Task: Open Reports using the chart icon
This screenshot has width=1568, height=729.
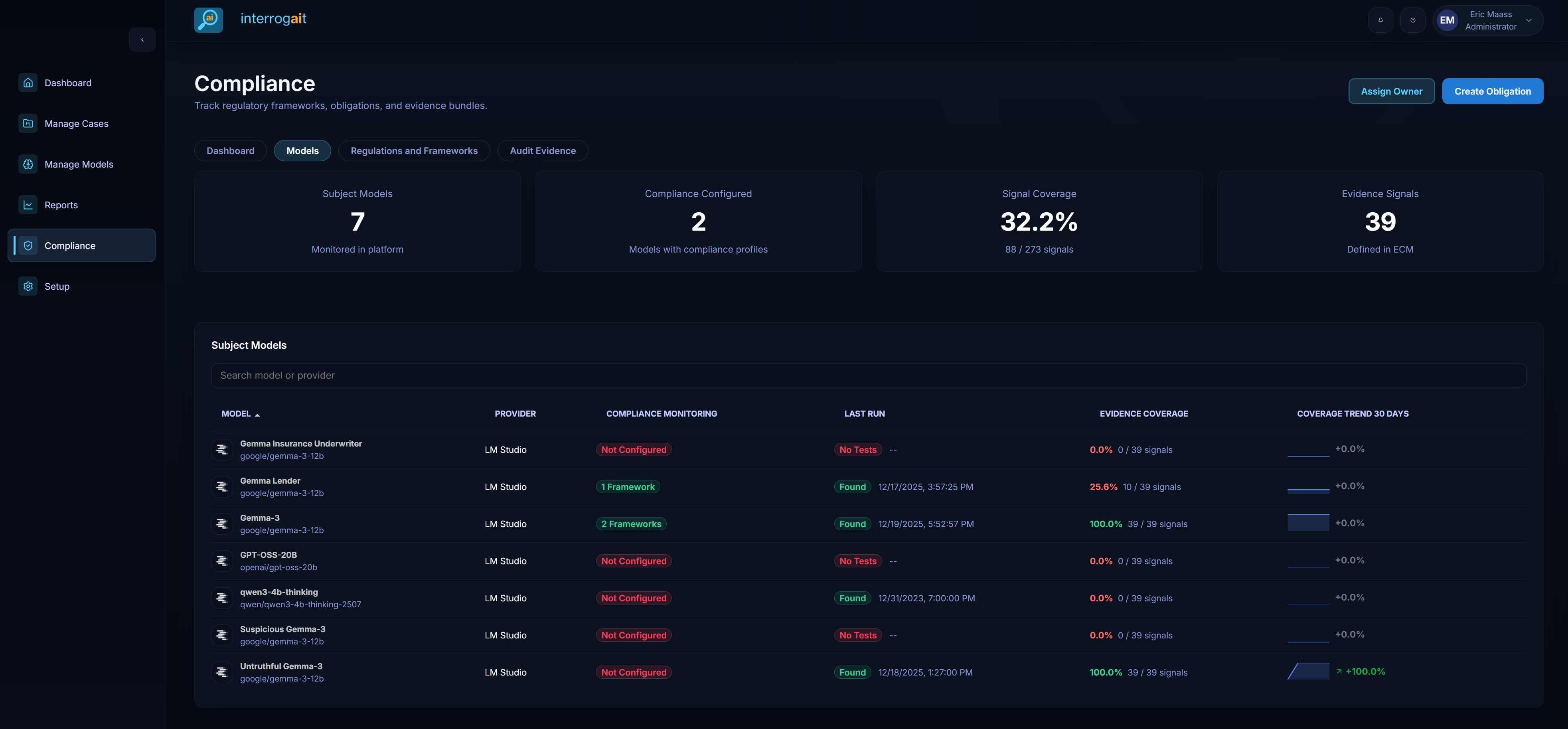Action: click(28, 204)
